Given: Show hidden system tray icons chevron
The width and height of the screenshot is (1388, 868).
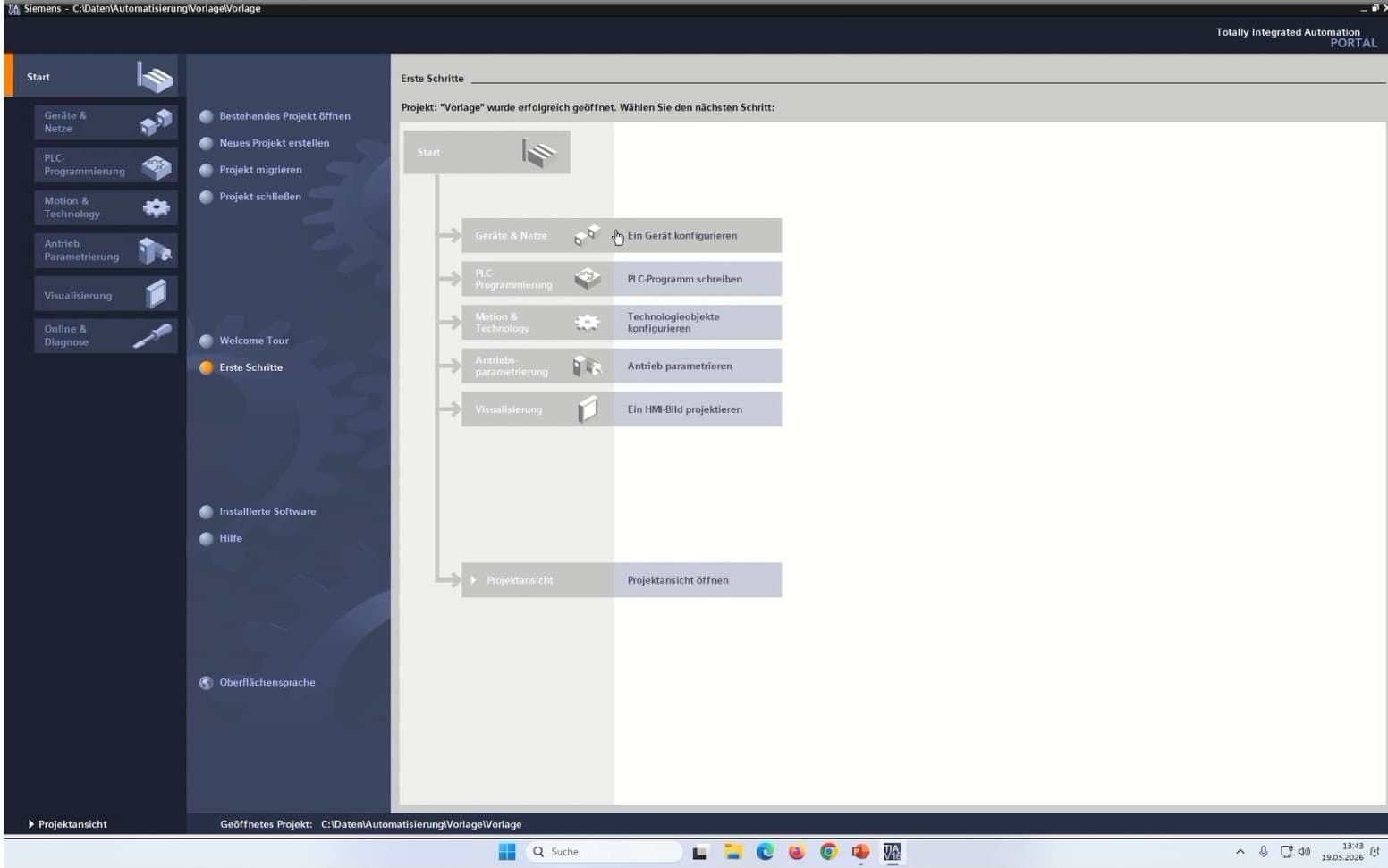Looking at the screenshot, I should (x=1240, y=852).
